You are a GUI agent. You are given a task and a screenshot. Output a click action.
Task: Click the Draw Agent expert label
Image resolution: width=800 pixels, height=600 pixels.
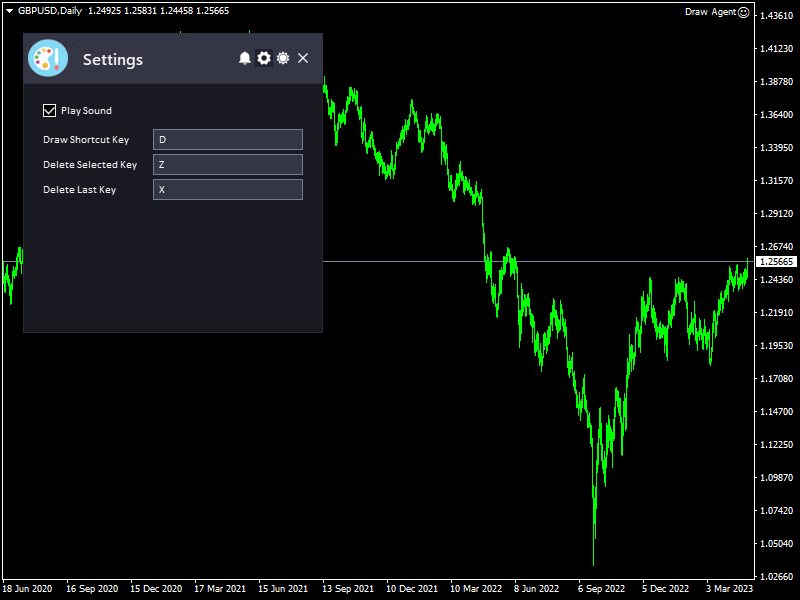tap(709, 12)
